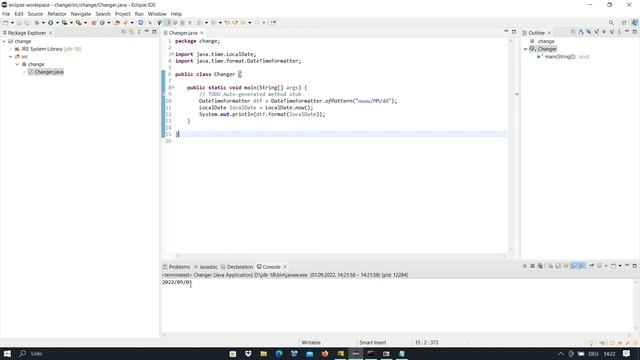The width and height of the screenshot is (640, 360).
Task: Click Collapse All in Package Explorer
Action: [x=124, y=32]
